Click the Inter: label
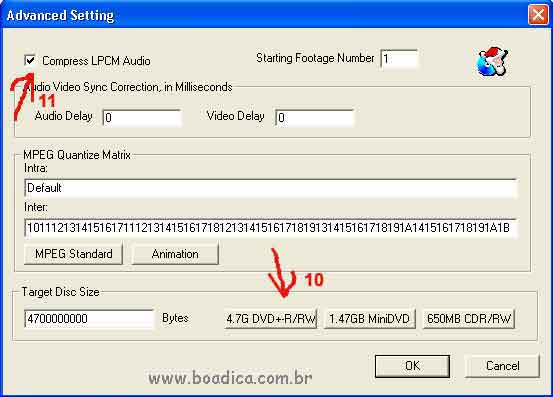Screen dimensions: 553x397 click(36, 207)
